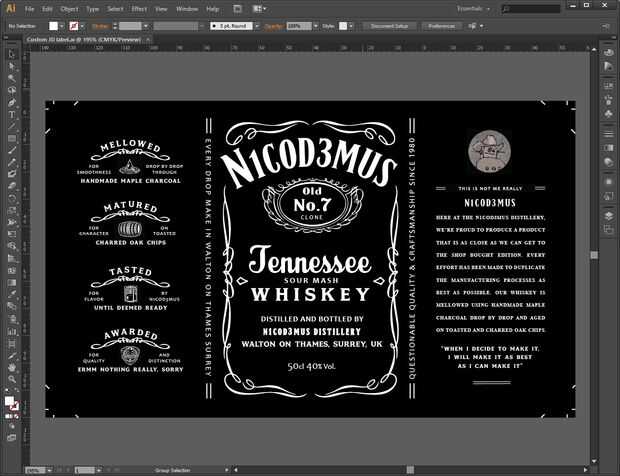620x476 pixels.
Task: Switch to the Custom JD label document tab
Action: tap(84, 40)
